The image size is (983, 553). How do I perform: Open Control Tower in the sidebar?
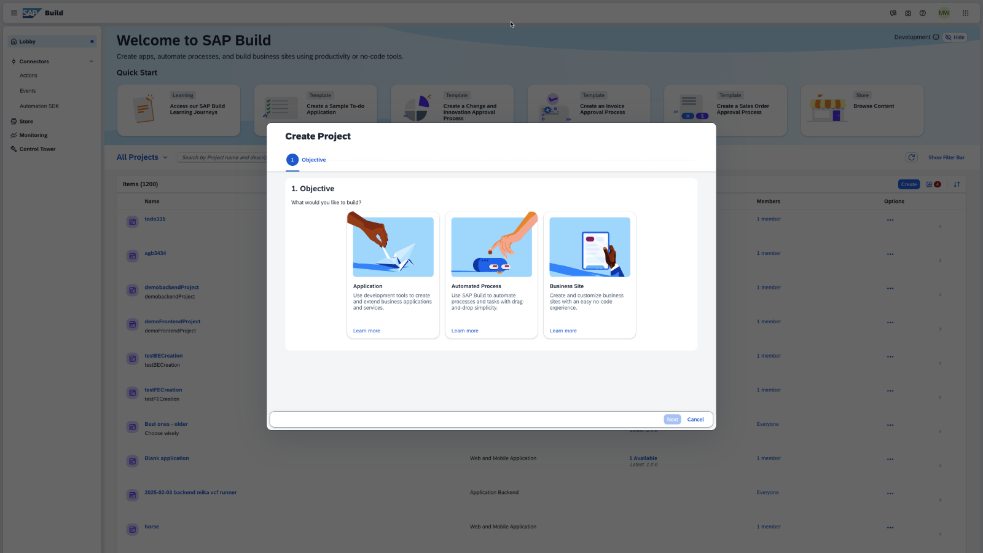(x=37, y=149)
